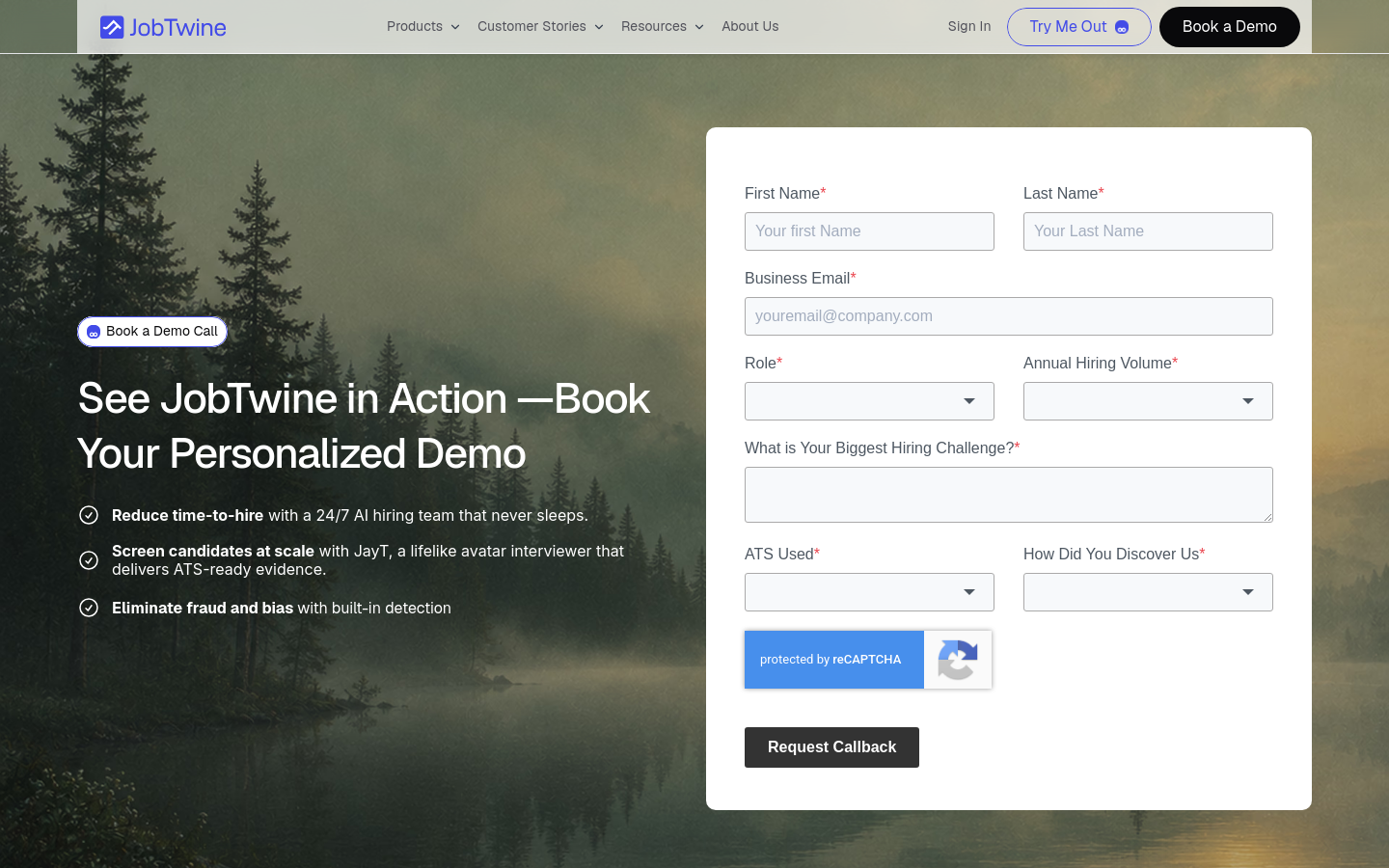Click checkmark icon beside Reduce time-to-hire
Viewport: 1389px width, 868px height.
[89, 515]
